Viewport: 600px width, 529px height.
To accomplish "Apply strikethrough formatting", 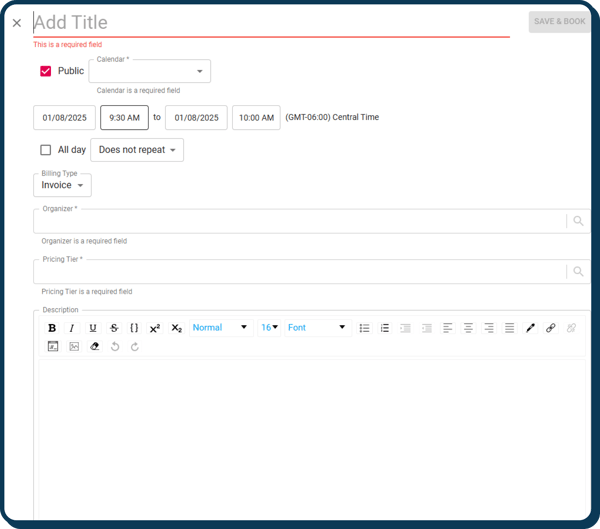I will point(113,328).
